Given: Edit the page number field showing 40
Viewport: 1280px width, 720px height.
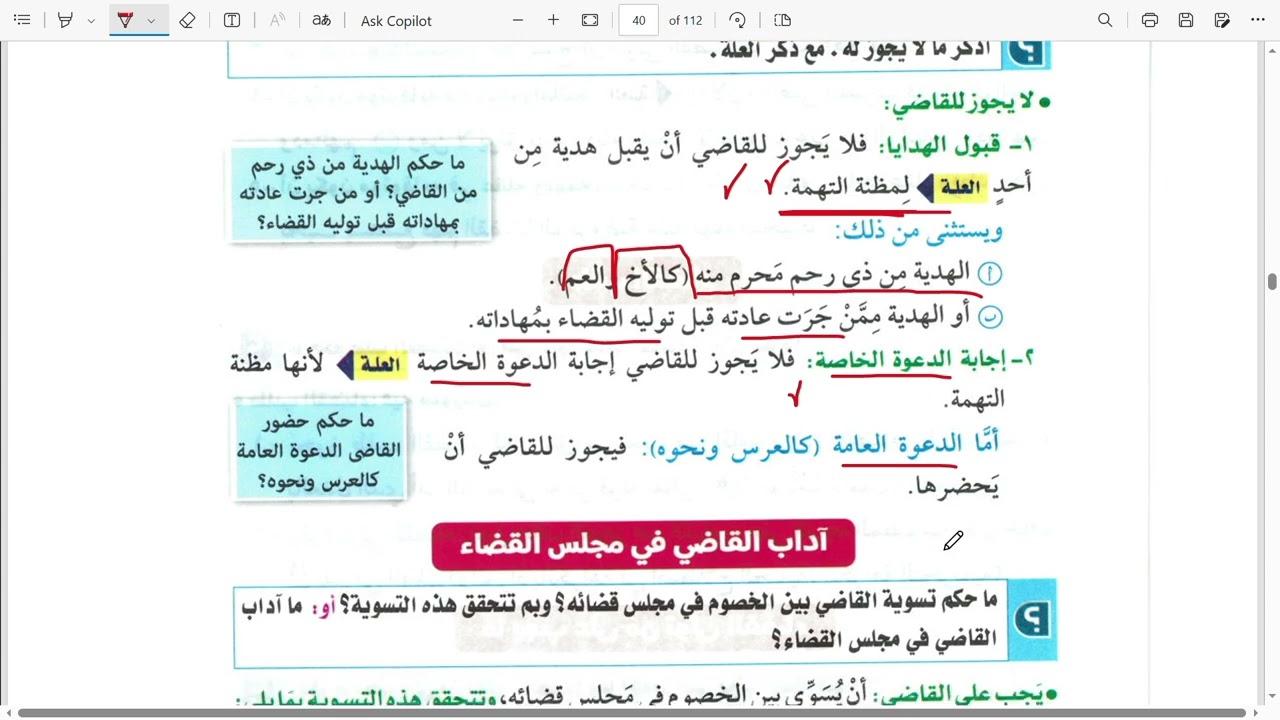Looking at the screenshot, I should pos(639,20).
